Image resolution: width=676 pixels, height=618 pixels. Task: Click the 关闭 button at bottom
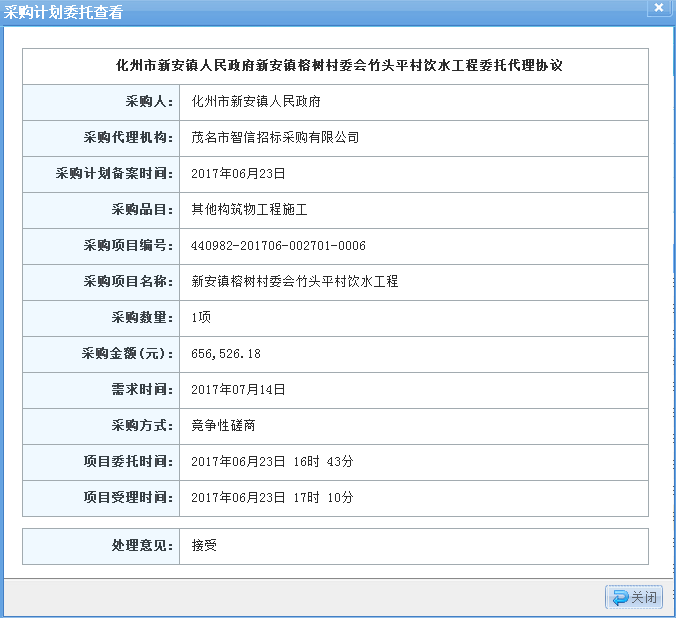634,597
